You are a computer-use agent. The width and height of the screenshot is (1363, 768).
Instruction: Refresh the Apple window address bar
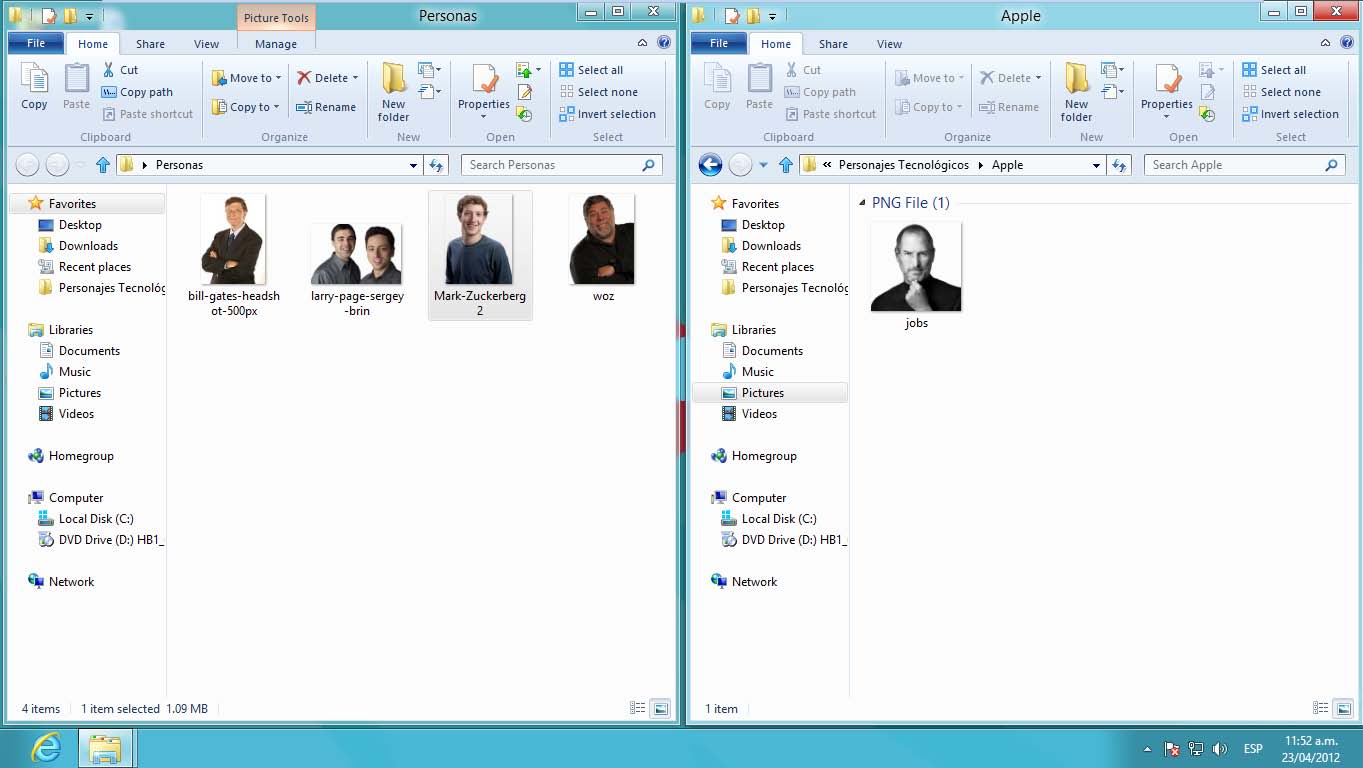tap(1119, 165)
